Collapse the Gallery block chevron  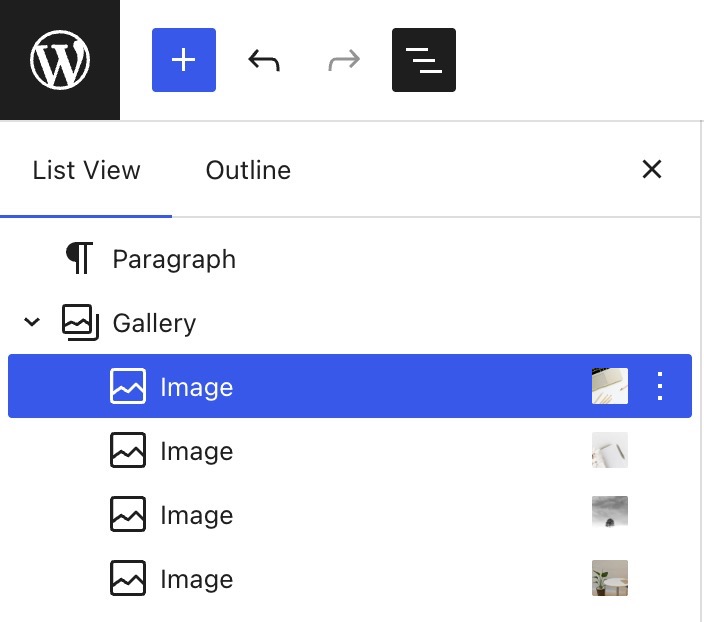[x=32, y=322]
